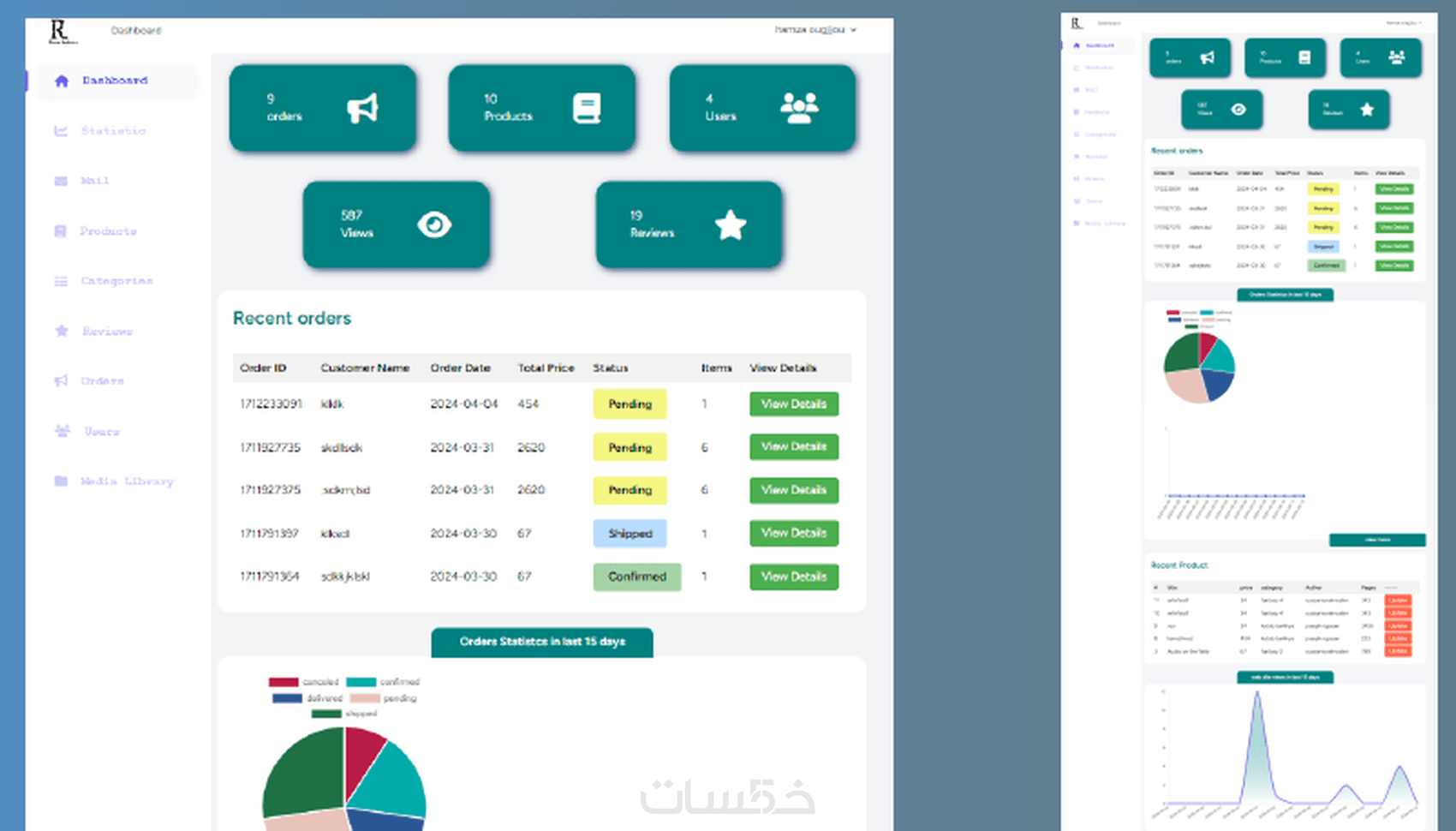View details for order 1711791364

(x=794, y=577)
